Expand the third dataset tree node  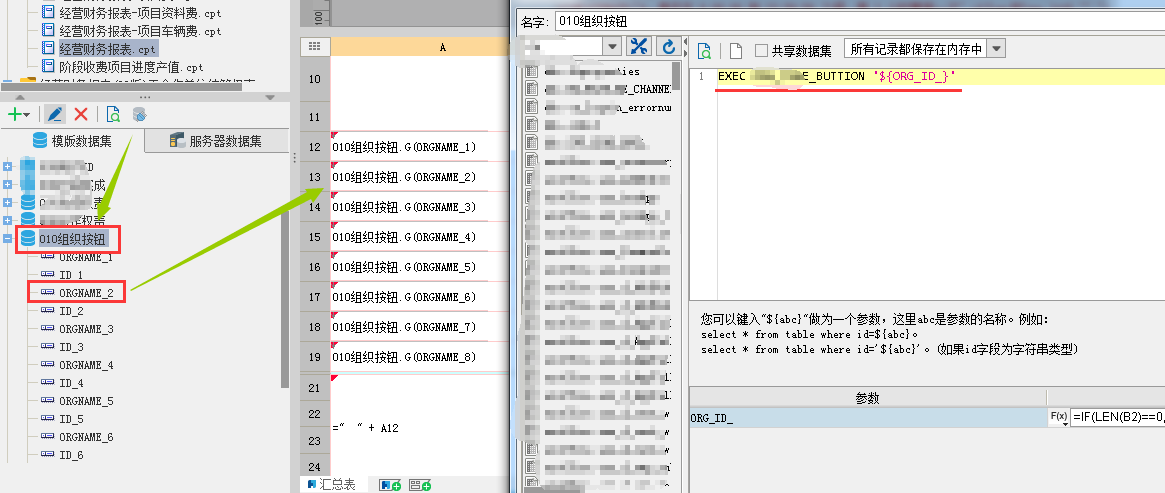coord(7,203)
